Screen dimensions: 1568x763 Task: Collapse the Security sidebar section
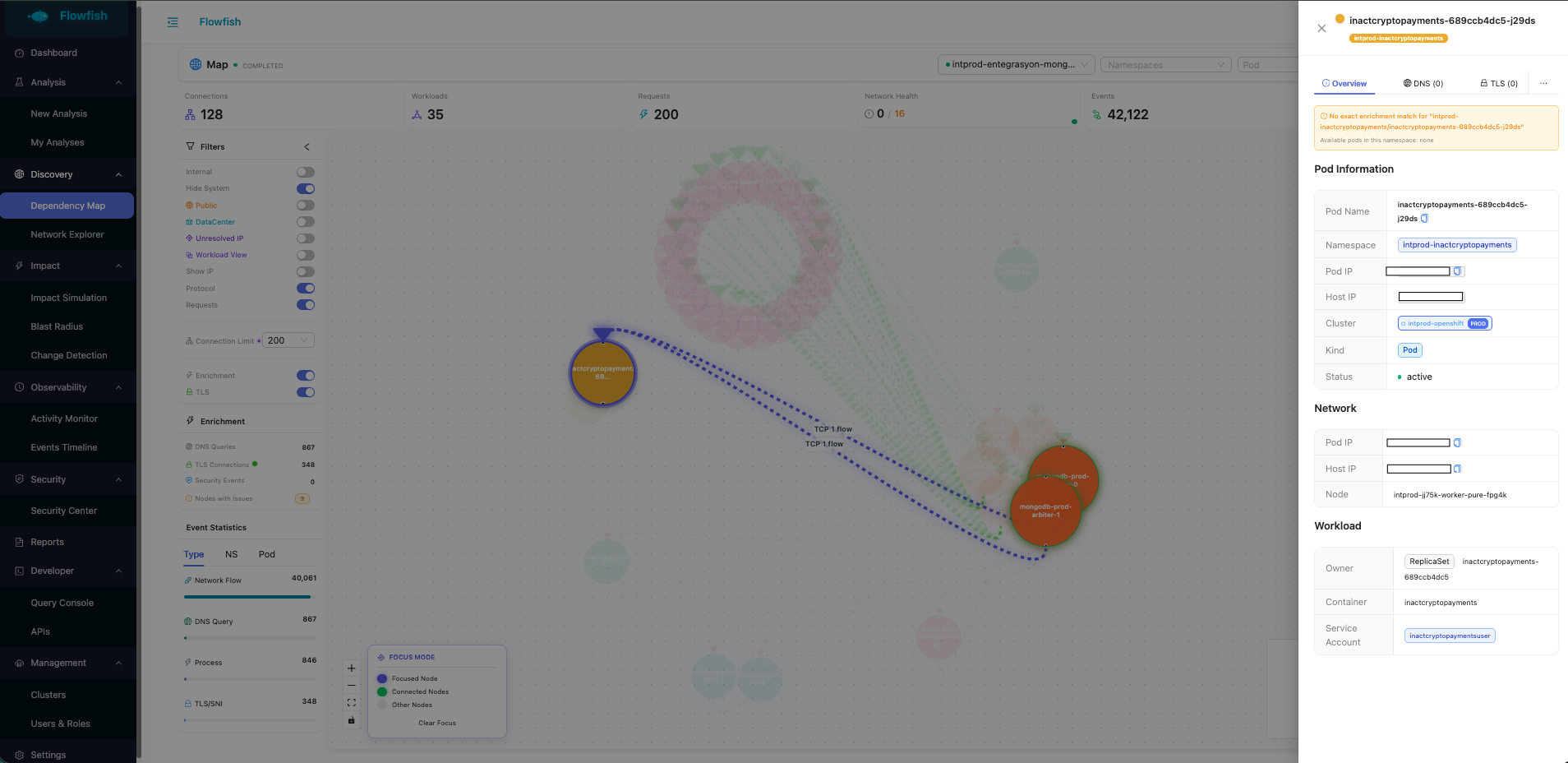tap(118, 479)
